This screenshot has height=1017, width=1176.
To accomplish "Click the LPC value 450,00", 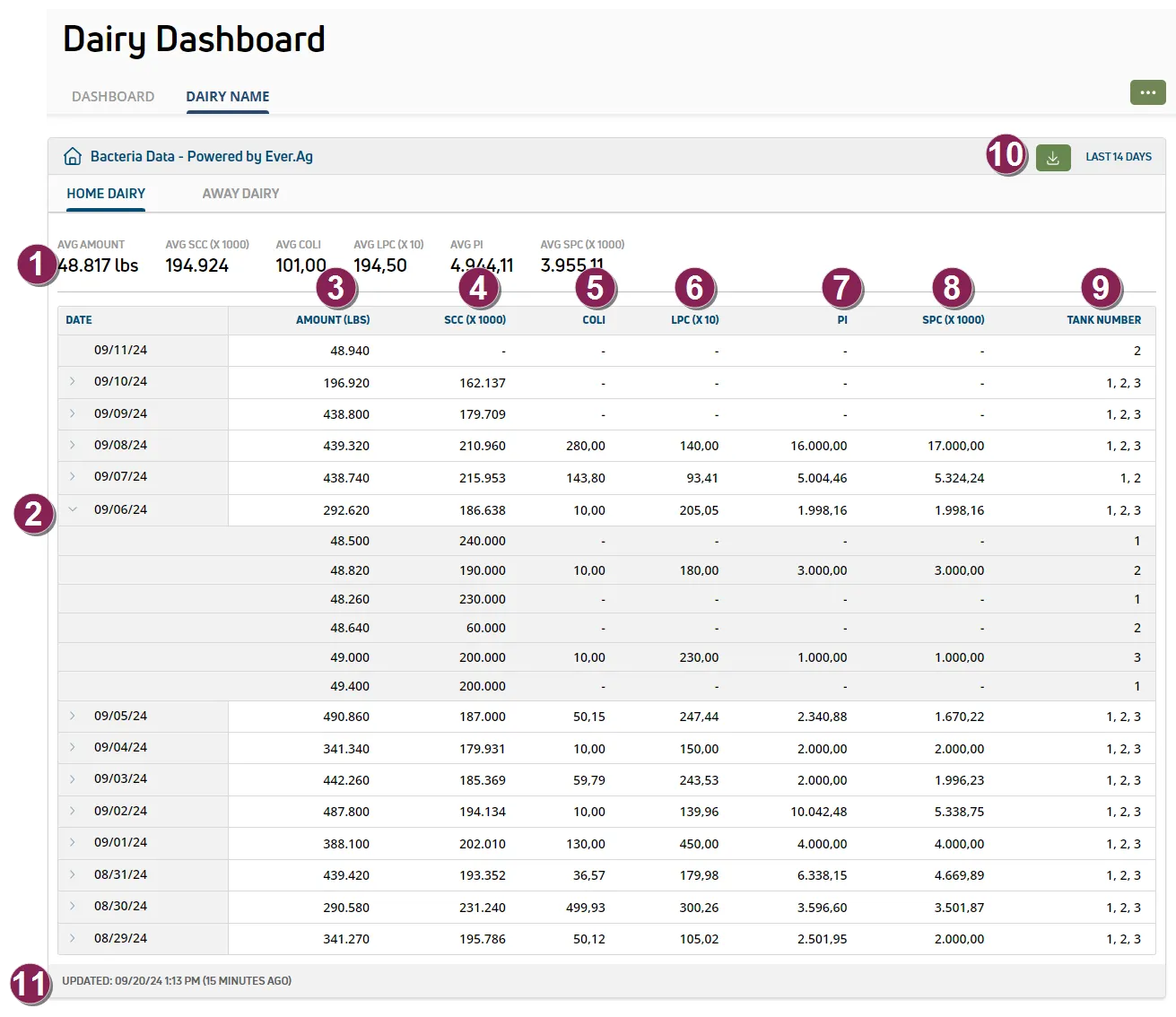I will [x=699, y=844].
